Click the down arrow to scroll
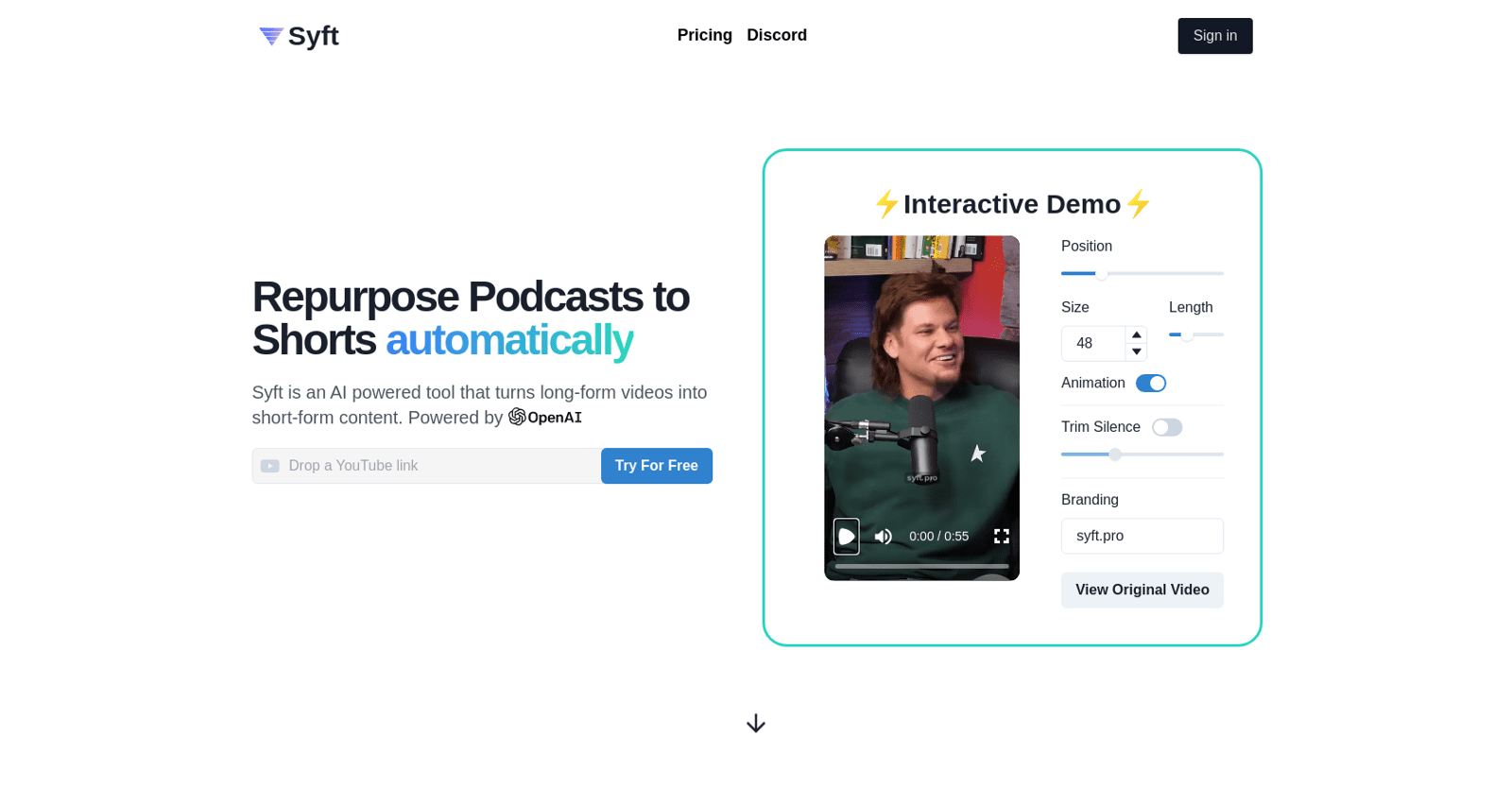 (756, 724)
